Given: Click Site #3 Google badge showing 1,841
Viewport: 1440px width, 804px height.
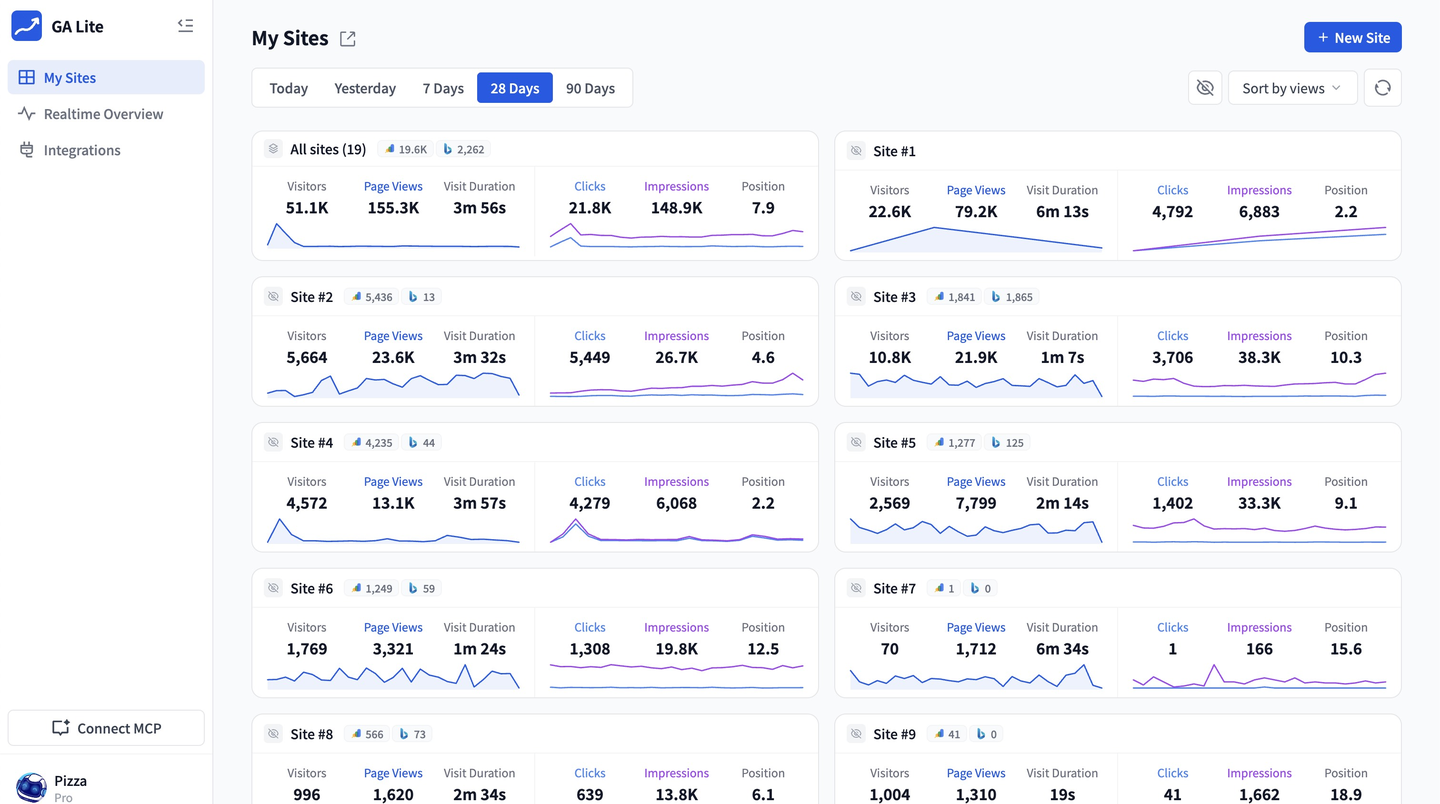Looking at the screenshot, I should coord(954,297).
